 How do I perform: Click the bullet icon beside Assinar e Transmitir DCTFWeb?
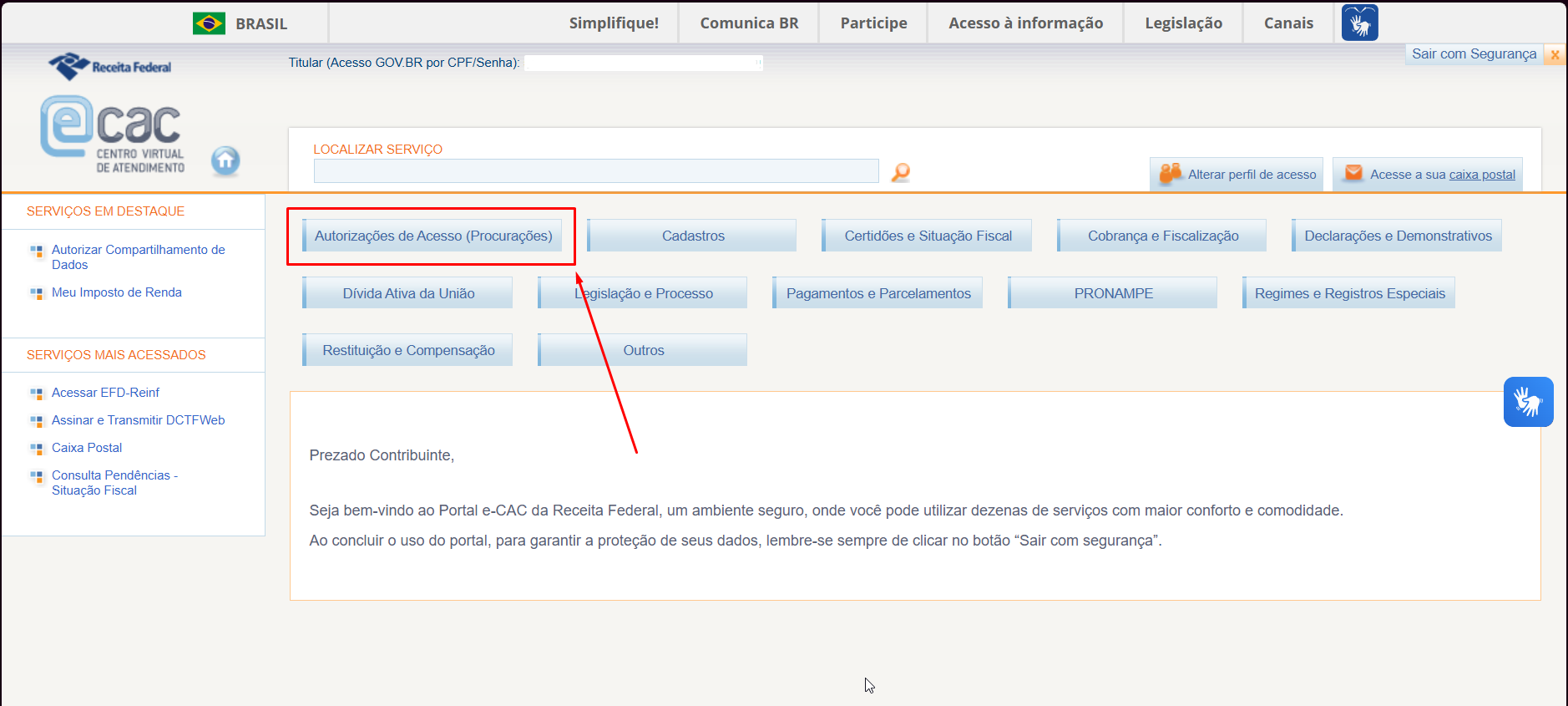click(x=37, y=421)
